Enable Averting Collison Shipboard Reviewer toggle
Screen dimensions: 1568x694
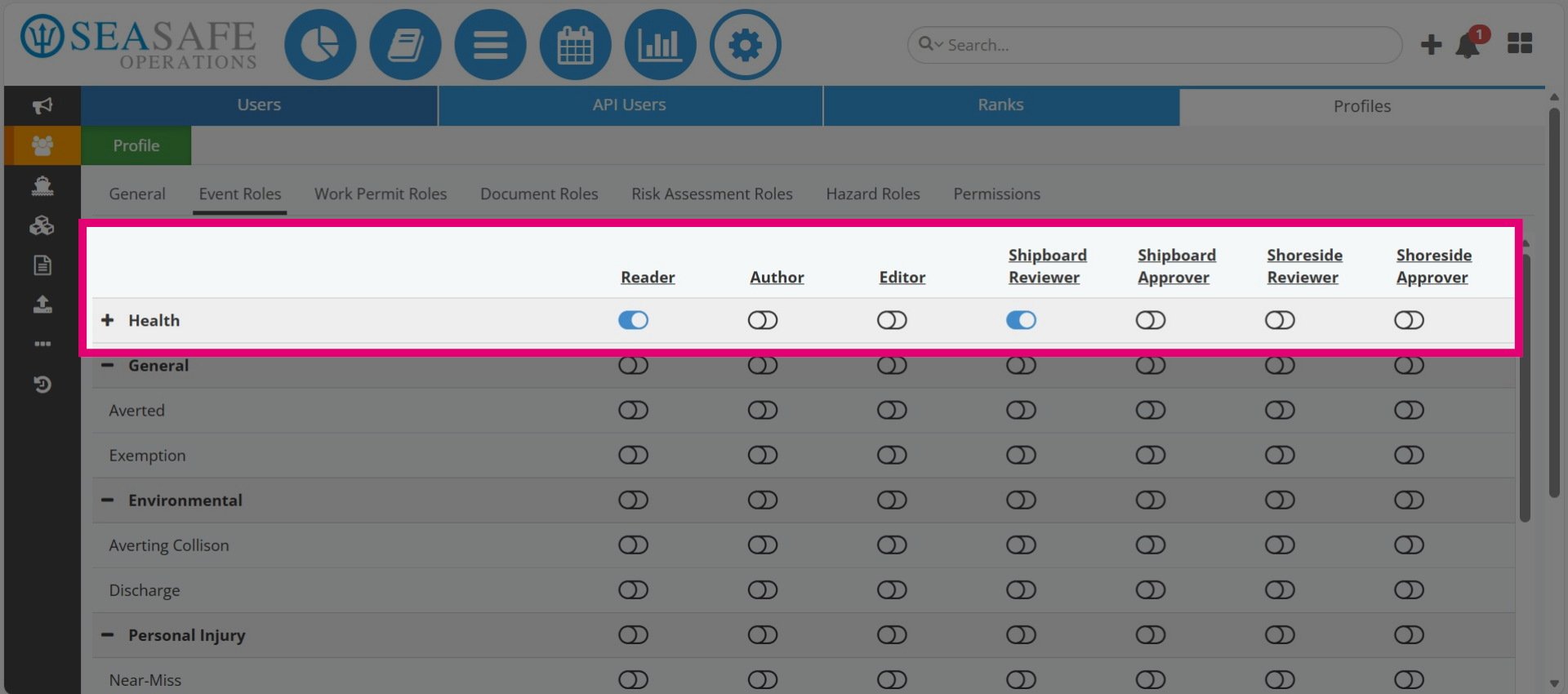[1021, 545]
